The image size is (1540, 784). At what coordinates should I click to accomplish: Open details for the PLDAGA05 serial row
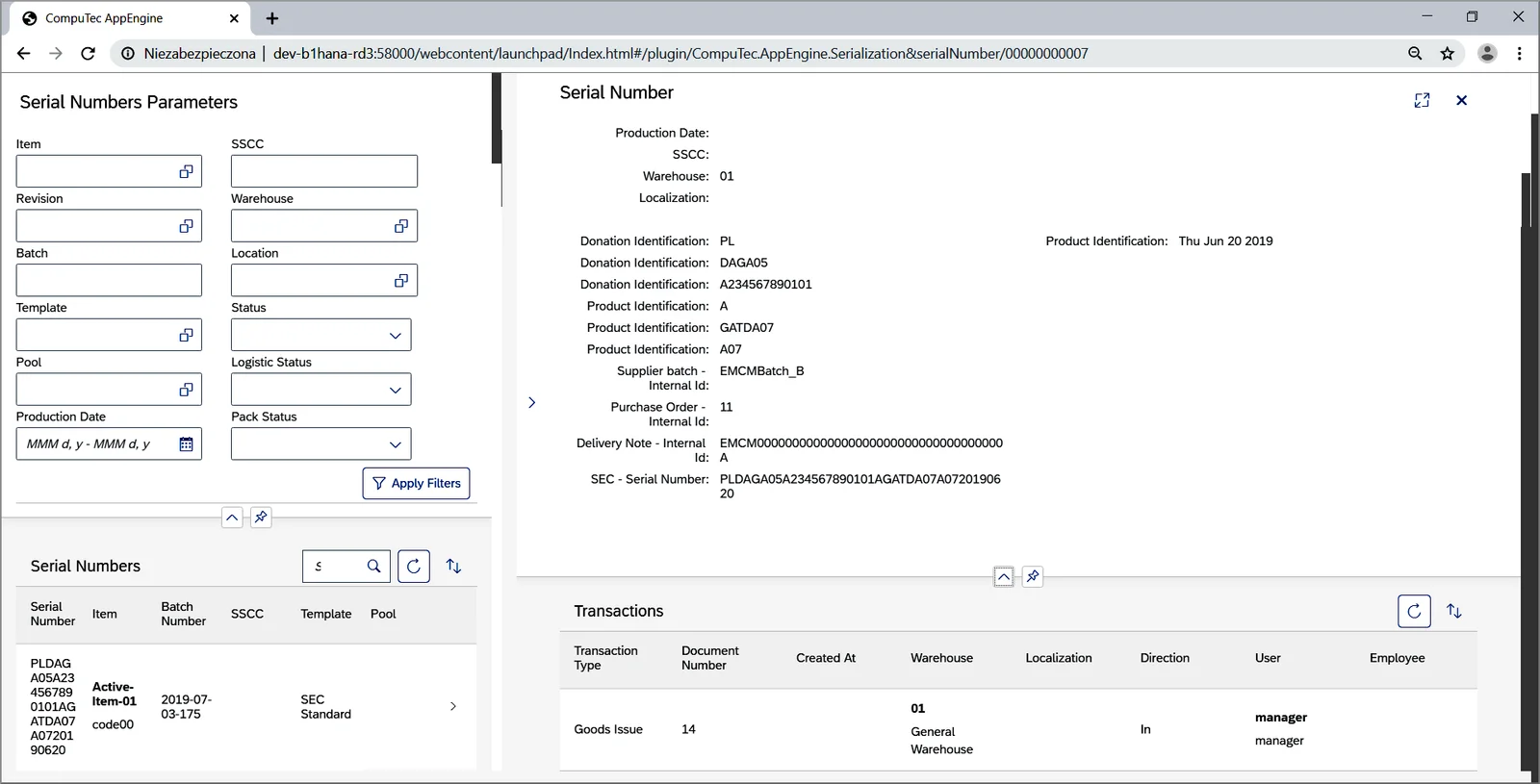coord(453,707)
